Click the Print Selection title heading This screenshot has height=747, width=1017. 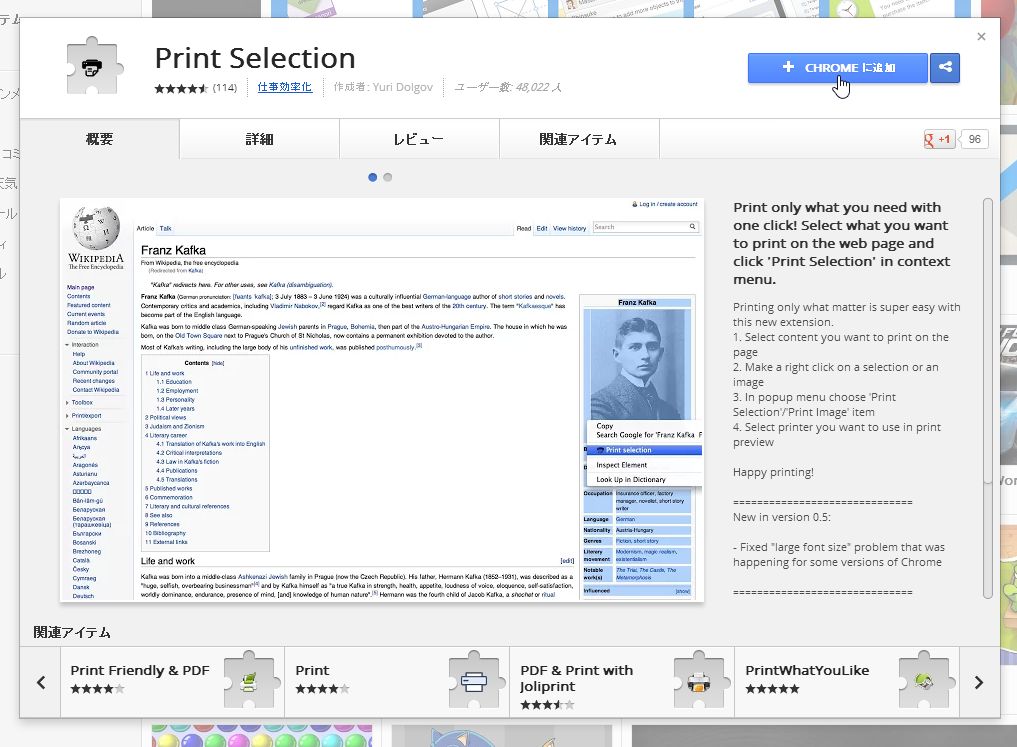255,58
